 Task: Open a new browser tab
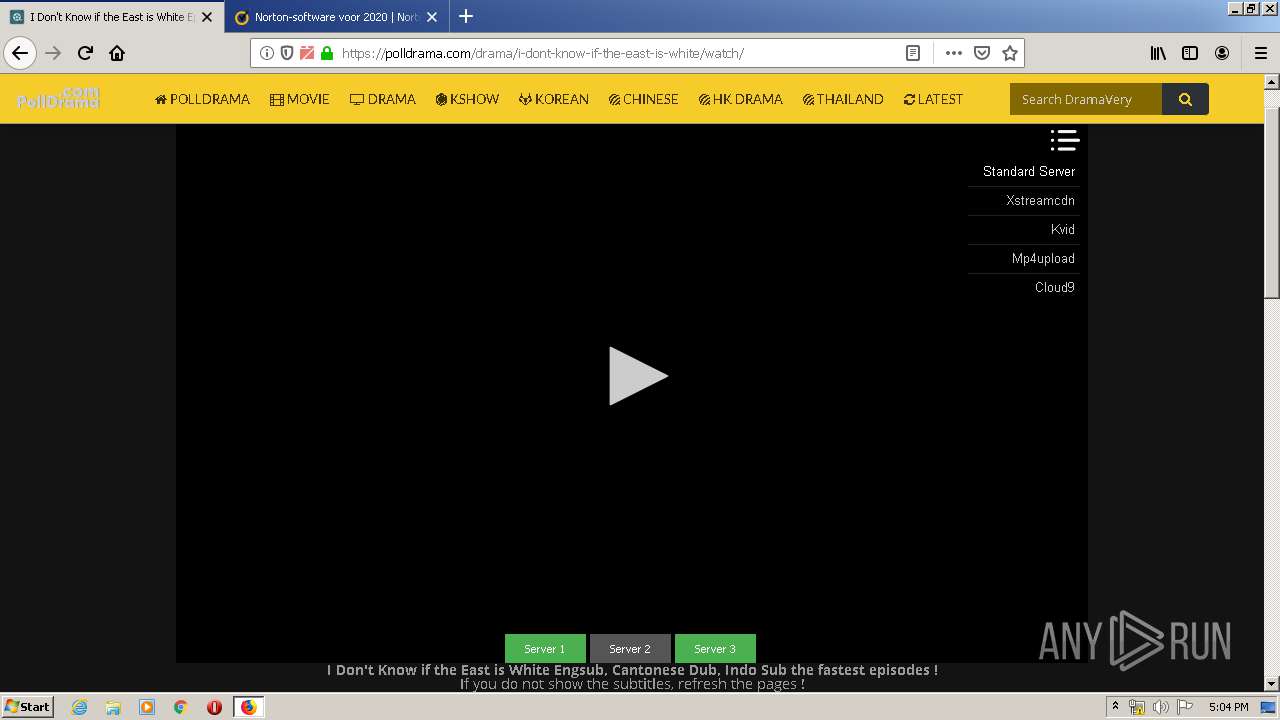click(x=466, y=16)
